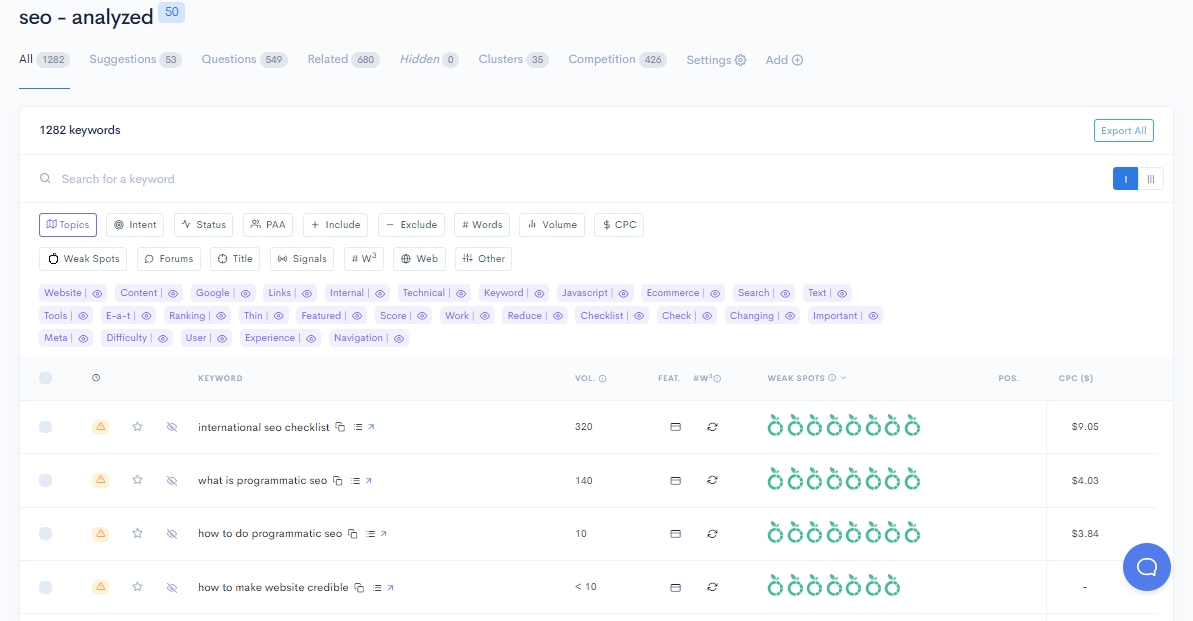Switch to the Suggestions tab
This screenshot has height=621, width=1193.
tap(135, 59)
